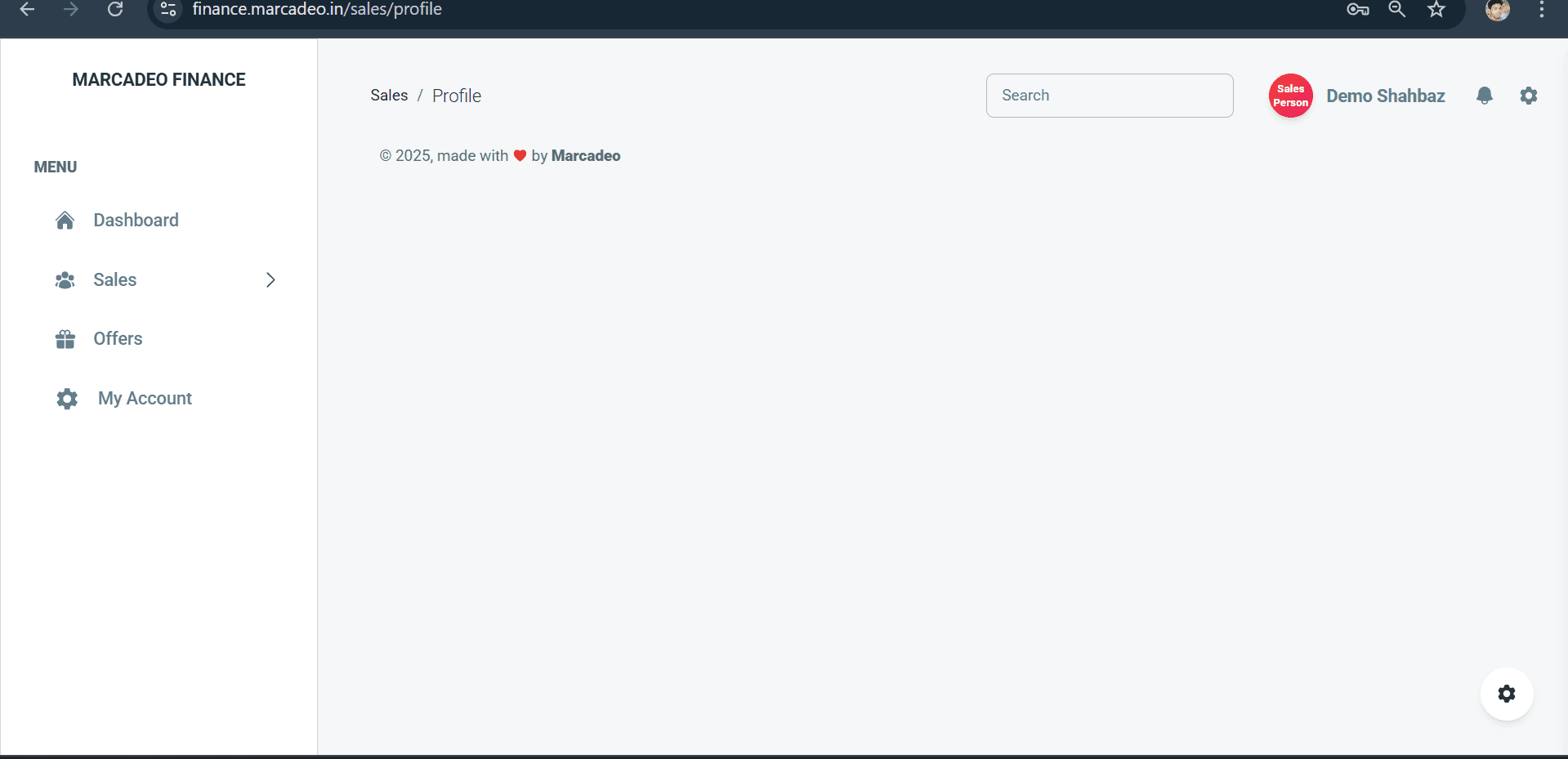This screenshot has height=759, width=1568.
Task: Open the browser profile menu
Action: (x=1498, y=11)
